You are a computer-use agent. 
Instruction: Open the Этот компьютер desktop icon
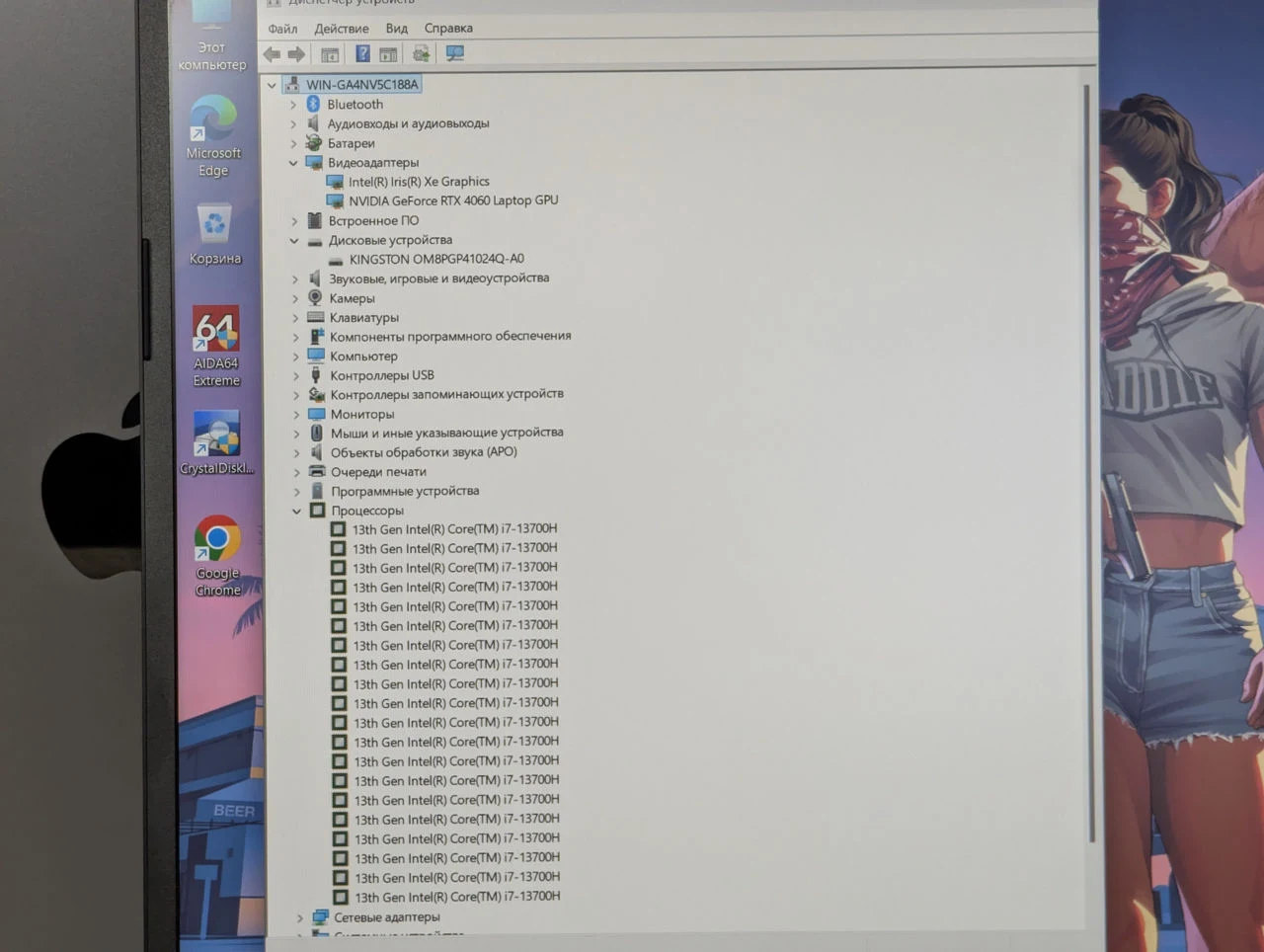pos(211,38)
